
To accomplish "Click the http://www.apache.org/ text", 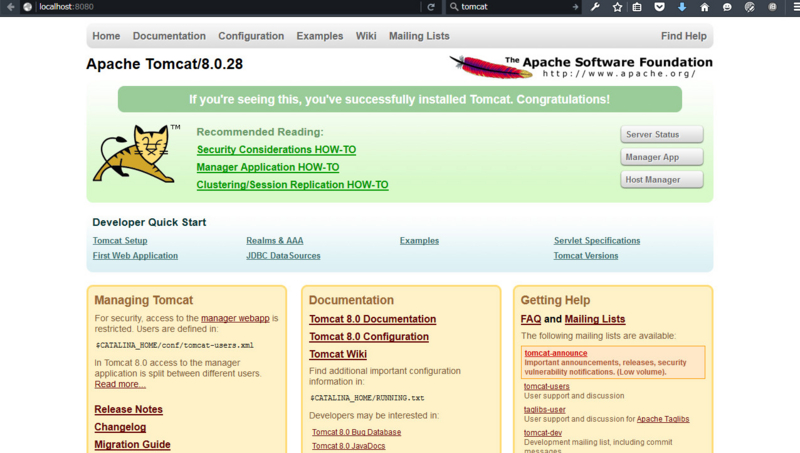I will coord(619,74).
